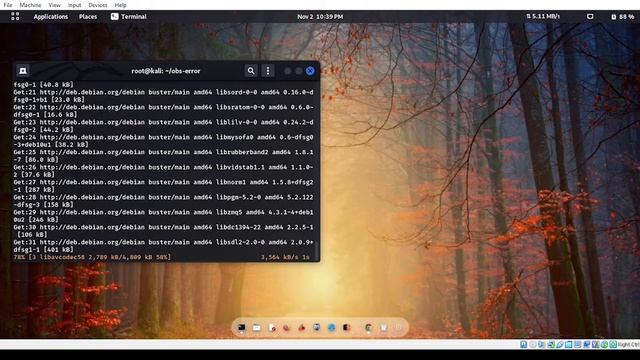Close the terminal with blue X button

coord(310,71)
